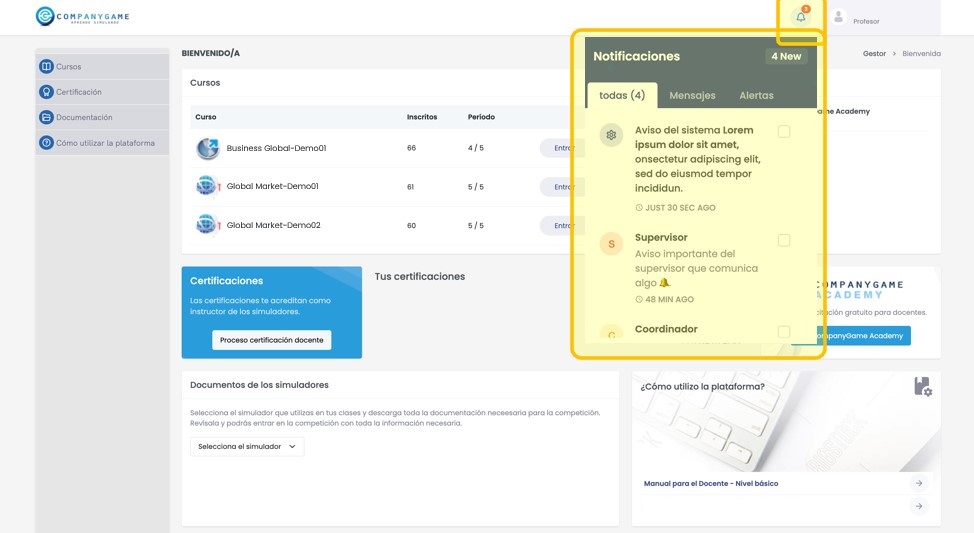Click the Global Market-Demo02 course icon
Image resolution: width=974 pixels, height=533 pixels.
[207, 225]
